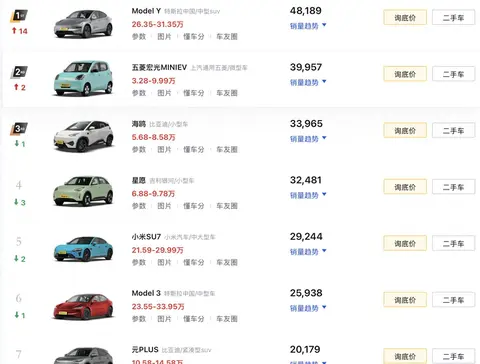Click the rank 1 gold badge icon

tap(19, 16)
